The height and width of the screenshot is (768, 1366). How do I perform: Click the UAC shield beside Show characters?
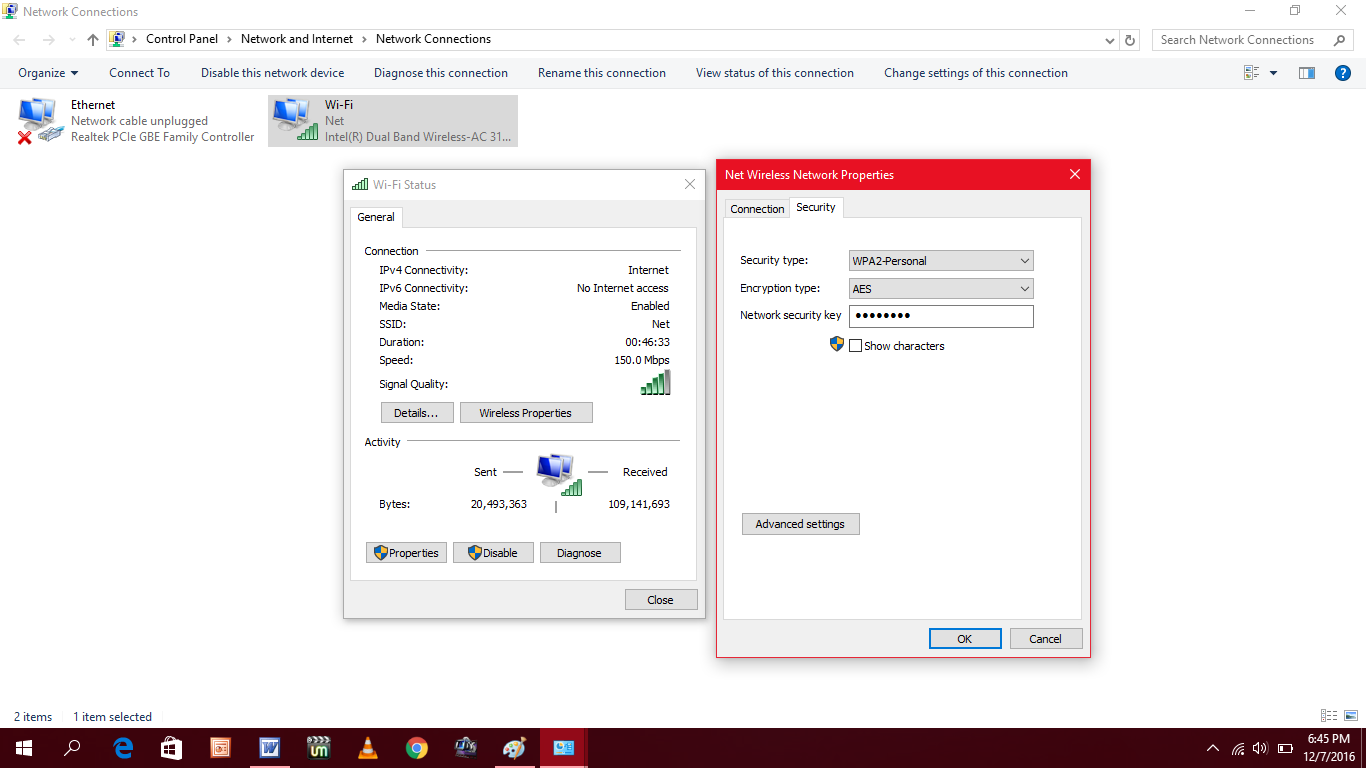pos(836,344)
